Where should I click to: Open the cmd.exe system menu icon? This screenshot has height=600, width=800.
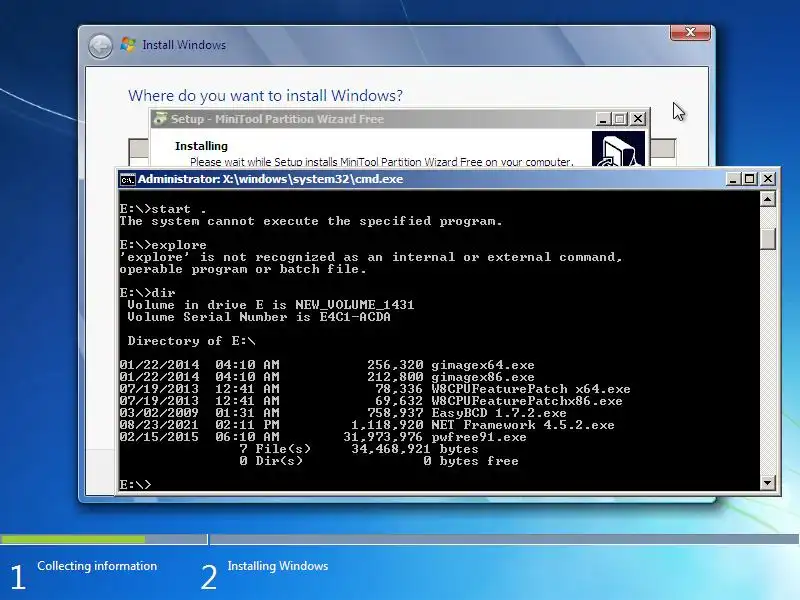point(128,180)
